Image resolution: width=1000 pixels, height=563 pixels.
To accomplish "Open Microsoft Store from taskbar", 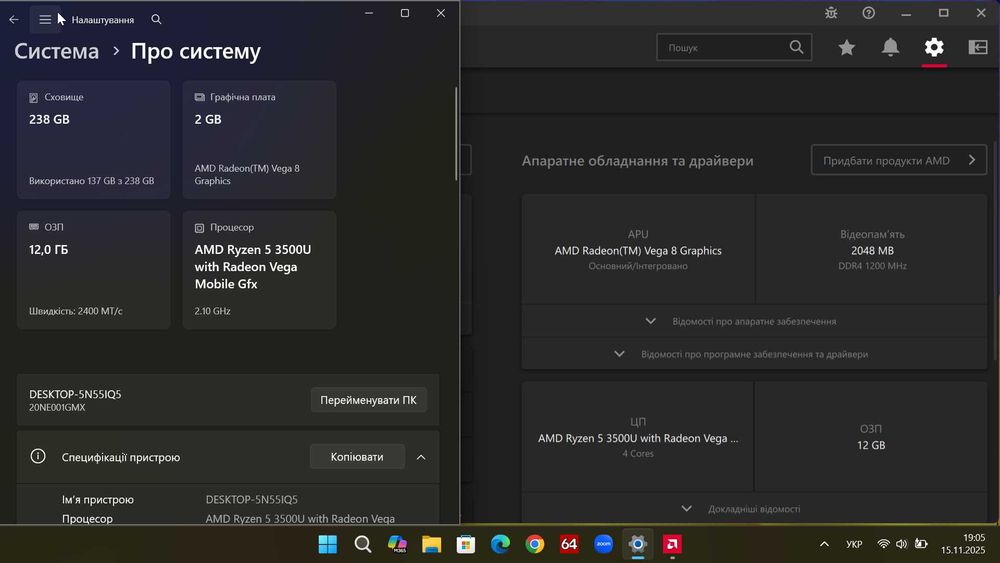I will 466,544.
